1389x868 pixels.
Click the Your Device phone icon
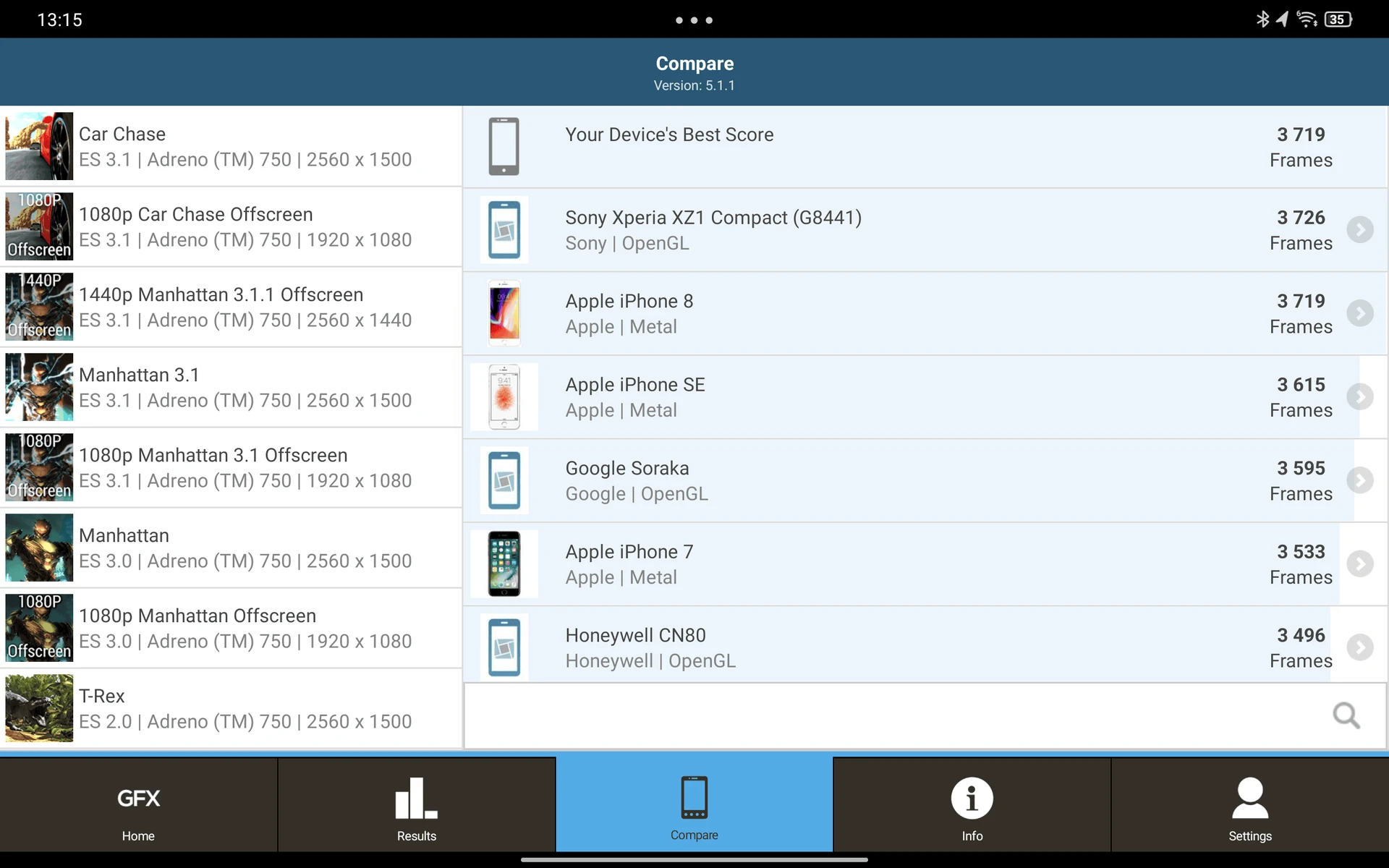[504, 146]
